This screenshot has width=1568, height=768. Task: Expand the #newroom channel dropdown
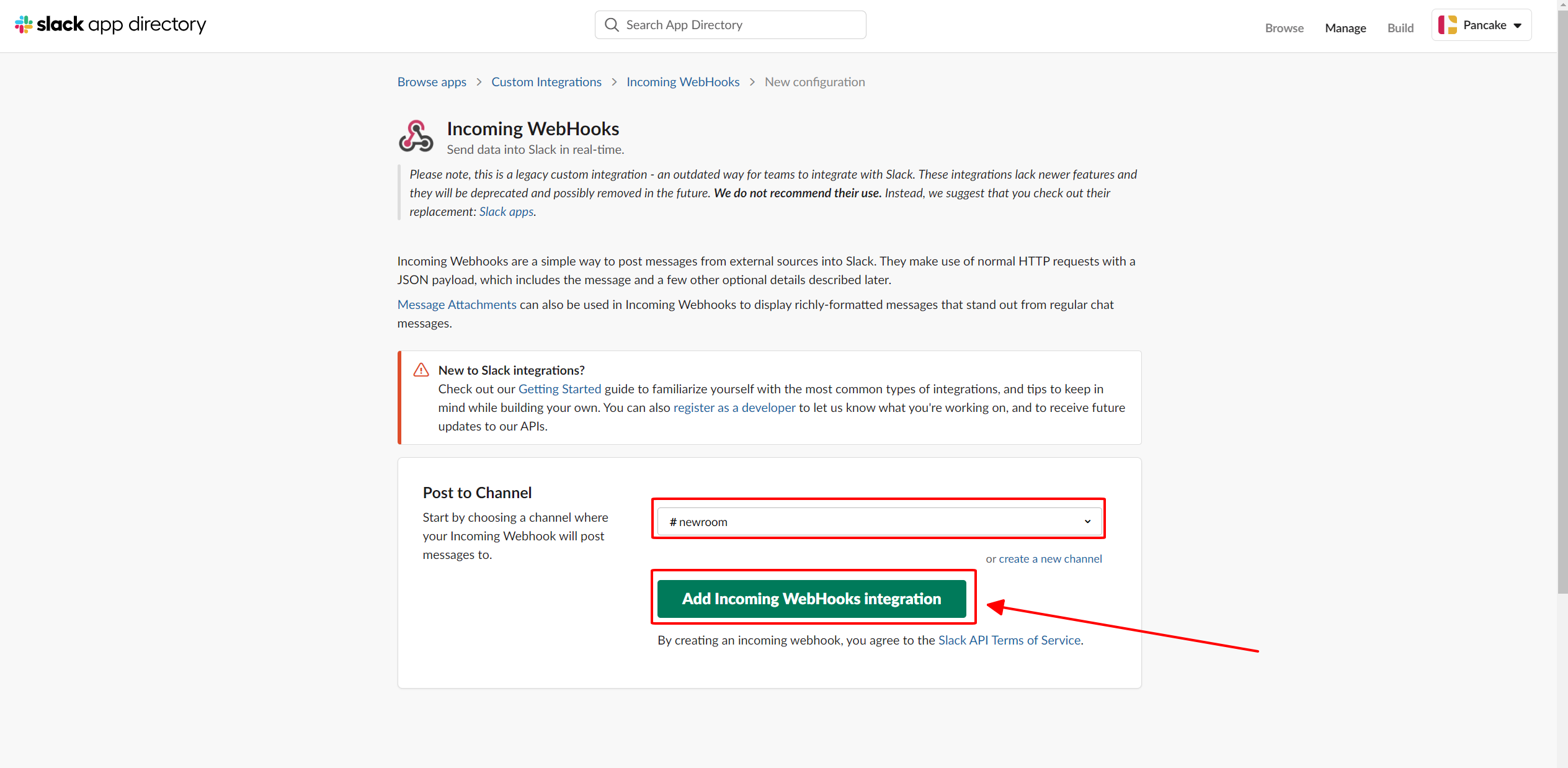[x=1087, y=522]
